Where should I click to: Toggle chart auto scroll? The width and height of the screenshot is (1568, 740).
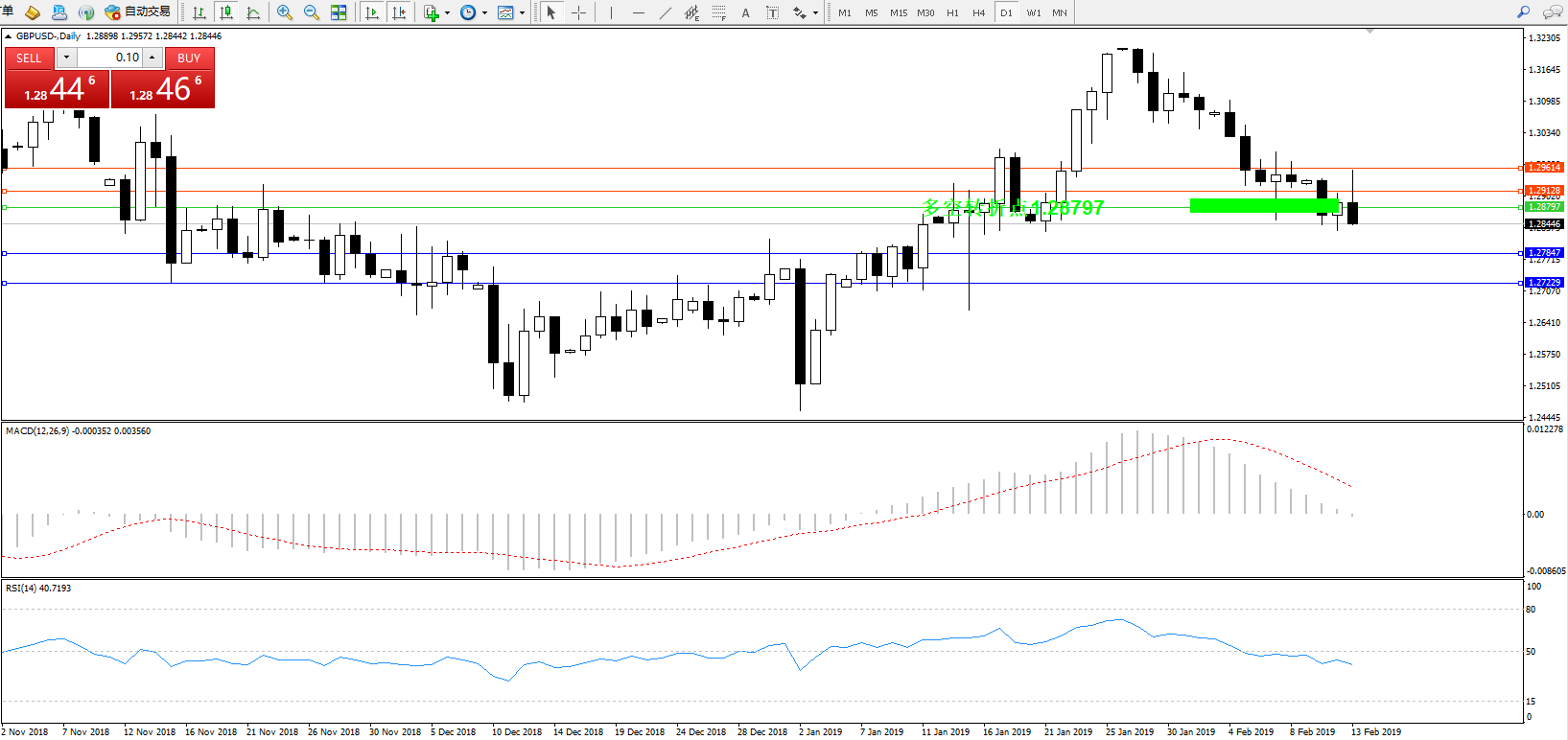(372, 12)
